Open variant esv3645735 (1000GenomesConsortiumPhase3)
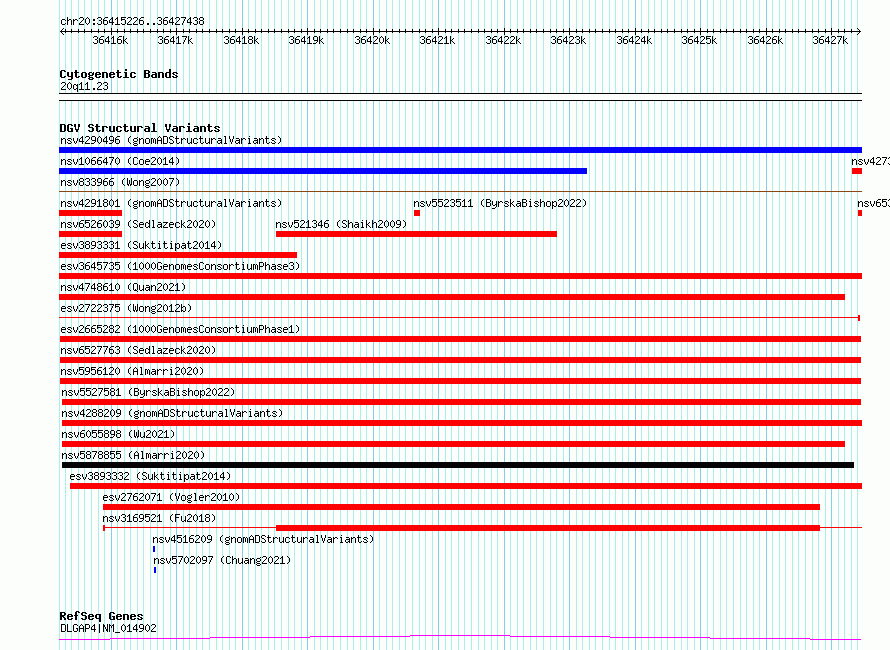 [x=180, y=266]
